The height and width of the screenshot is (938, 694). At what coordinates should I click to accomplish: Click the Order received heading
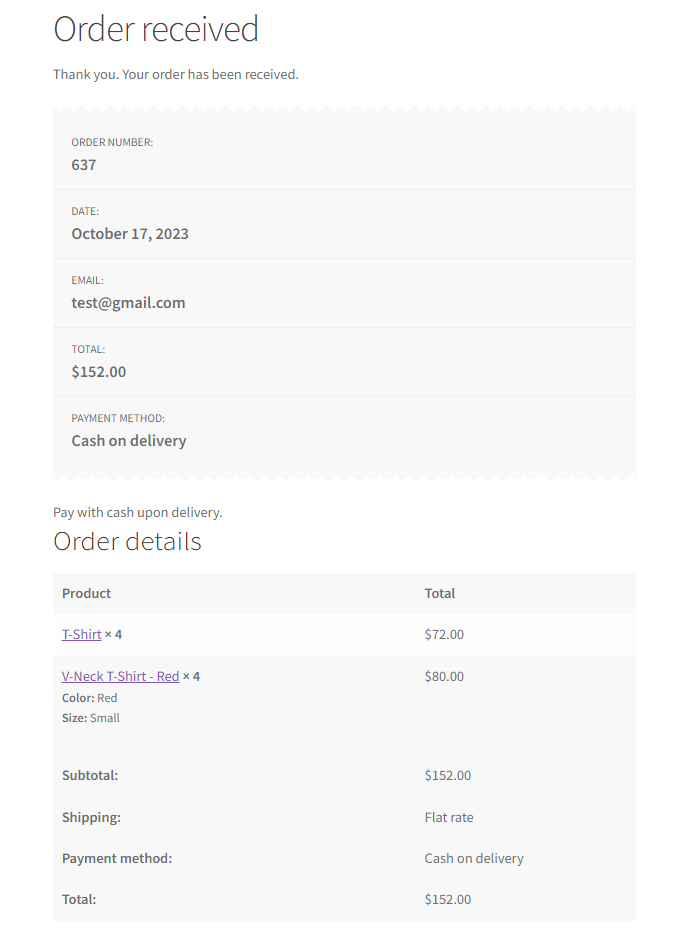point(156,29)
